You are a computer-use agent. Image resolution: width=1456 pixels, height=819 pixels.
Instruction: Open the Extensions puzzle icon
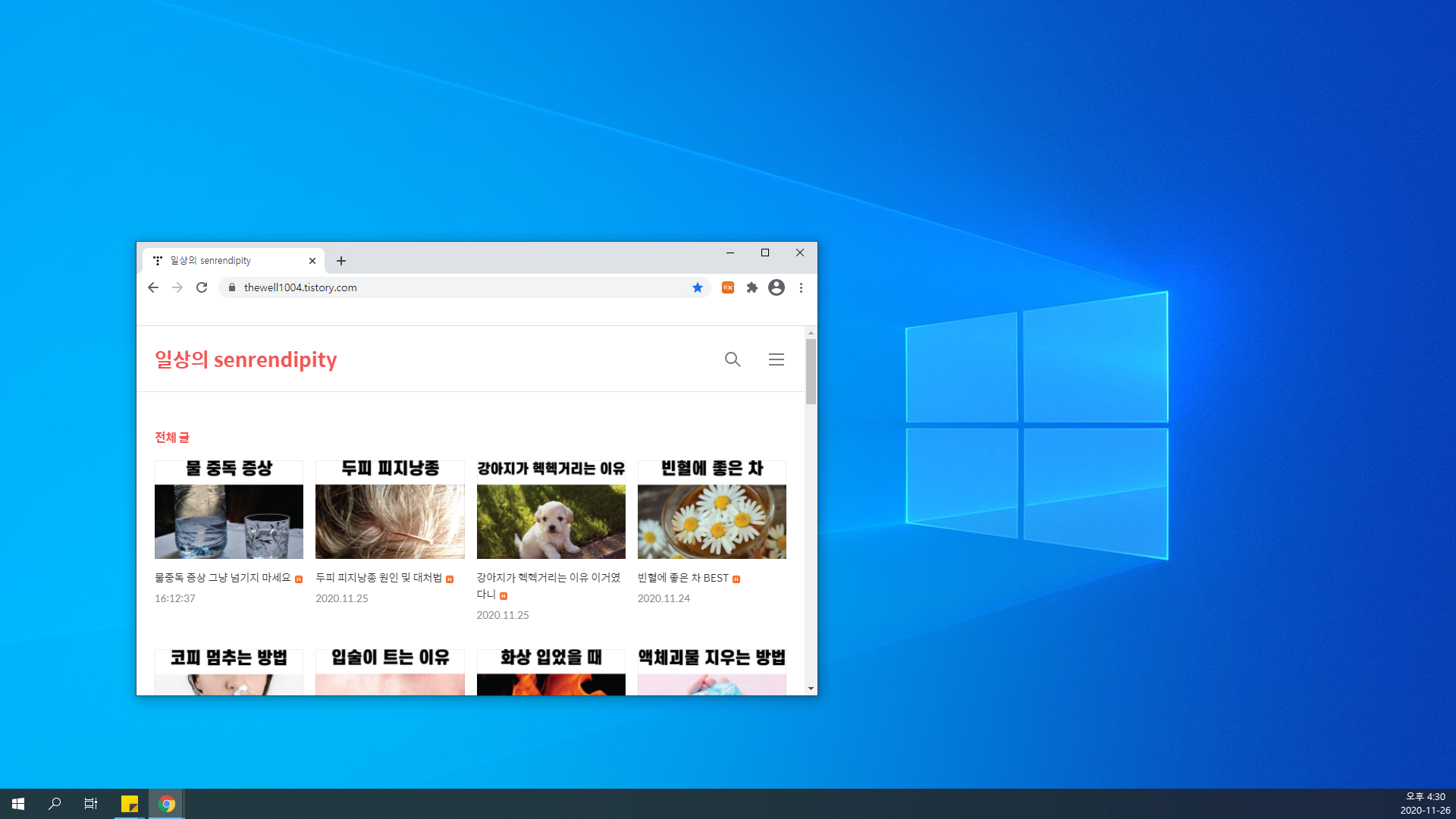752,287
